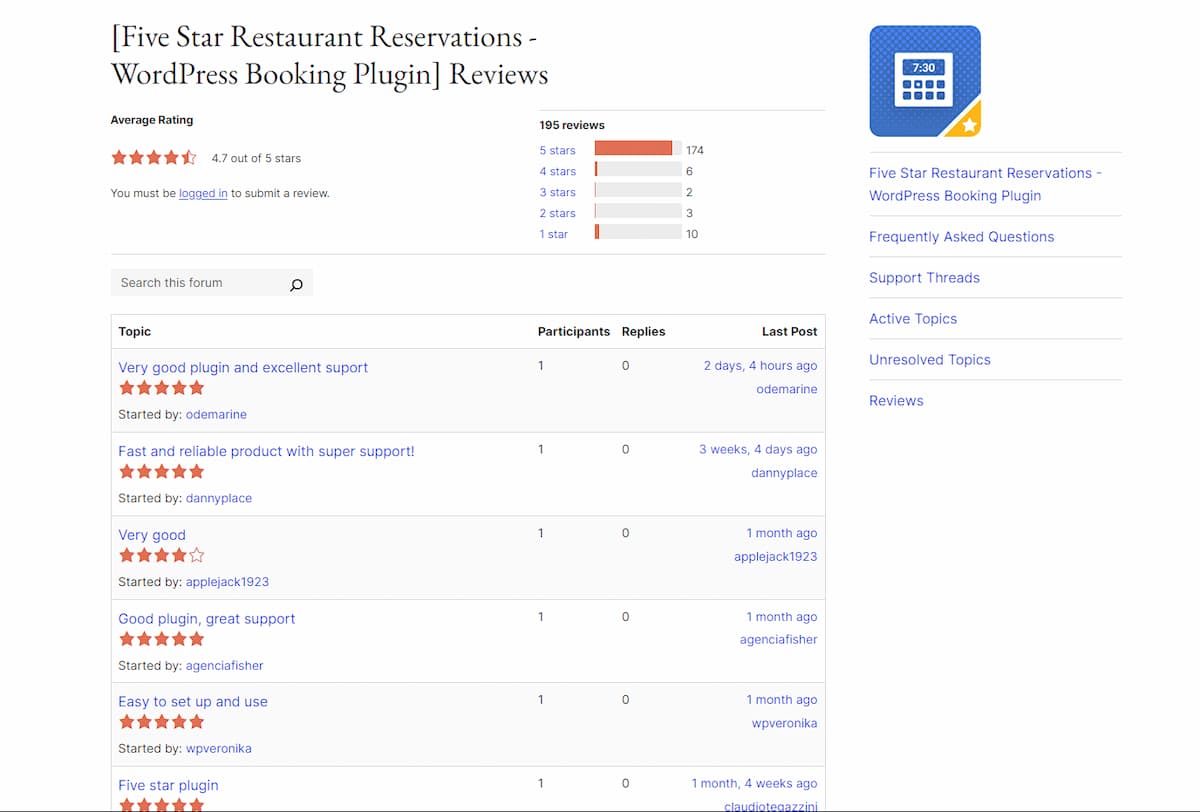
Task: Select "Reviews" in sidebar
Action: tap(896, 401)
